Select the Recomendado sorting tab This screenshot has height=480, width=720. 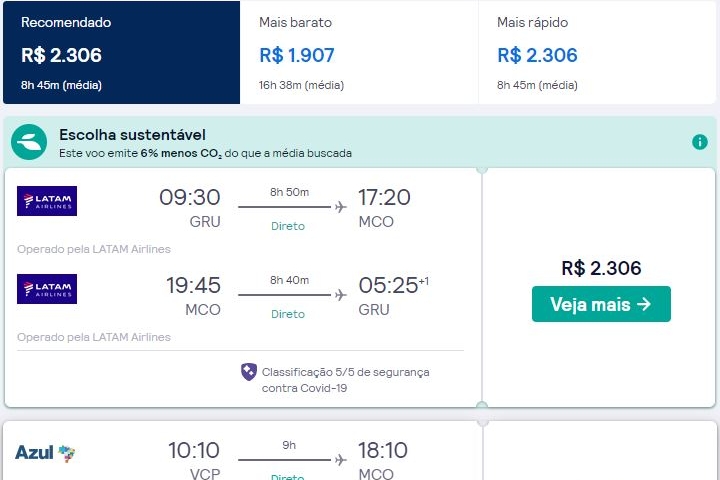[x=121, y=52]
